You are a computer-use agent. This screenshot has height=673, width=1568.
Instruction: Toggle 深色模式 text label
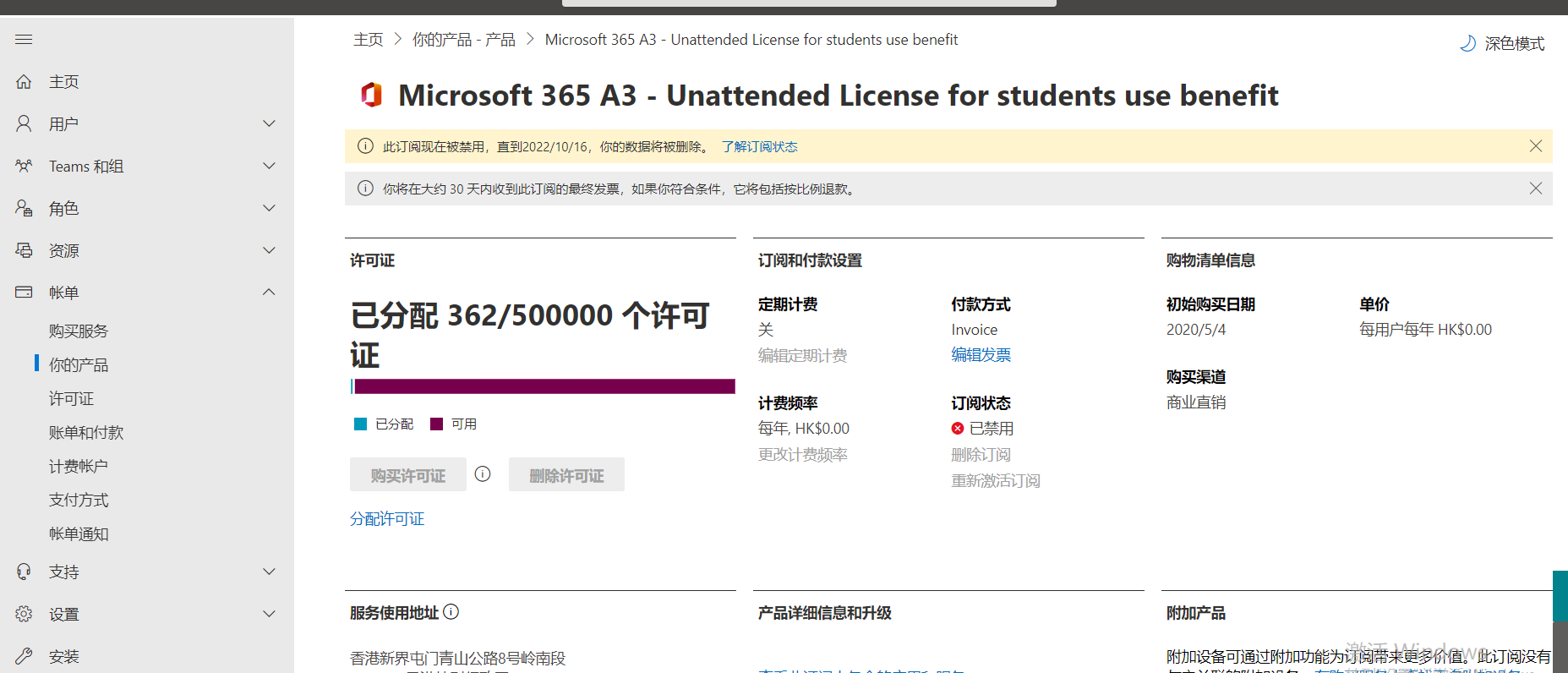1515,43
